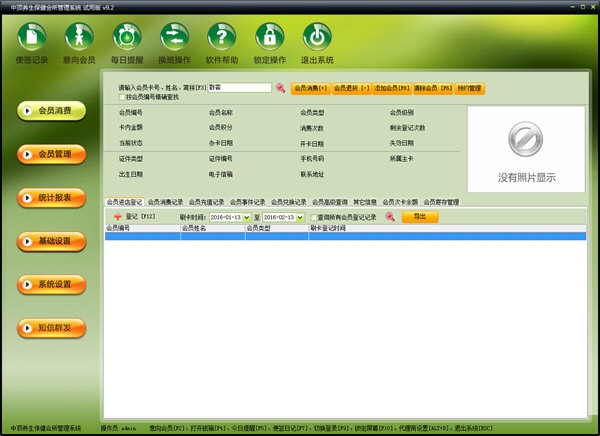Switch to the 会员事件记录 tab
The height and width of the screenshot is (436, 600).
pos(248,202)
